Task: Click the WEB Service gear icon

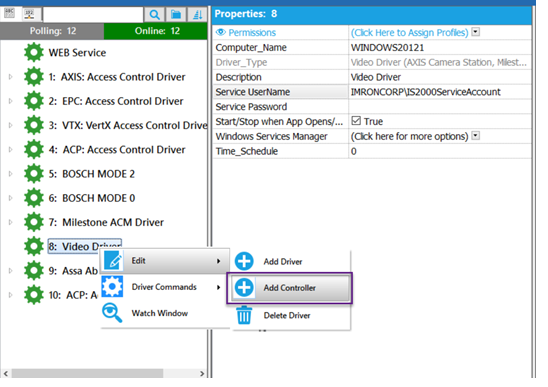Action: (34, 52)
